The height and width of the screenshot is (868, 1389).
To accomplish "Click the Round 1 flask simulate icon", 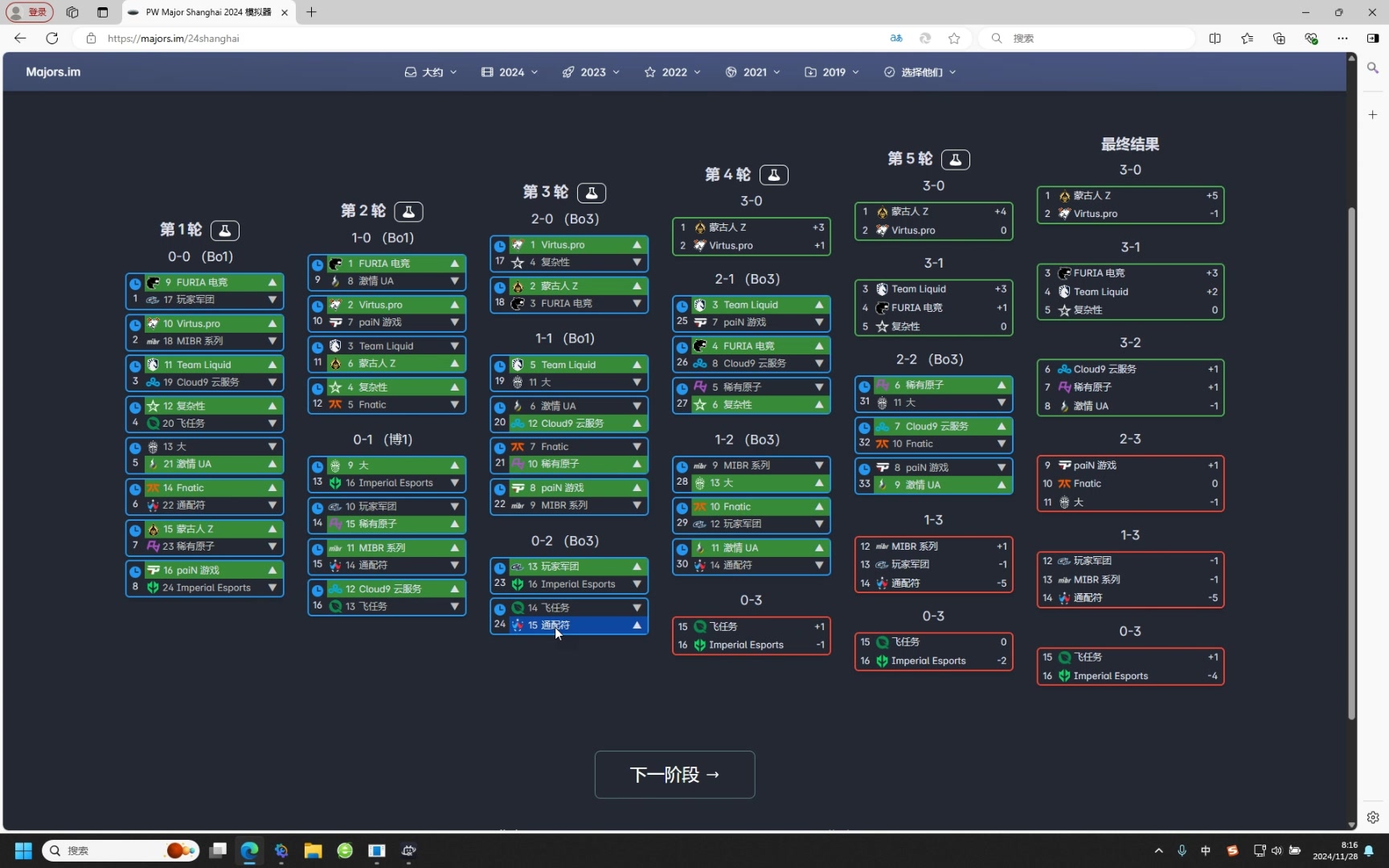I will pyautogui.click(x=224, y=231).
